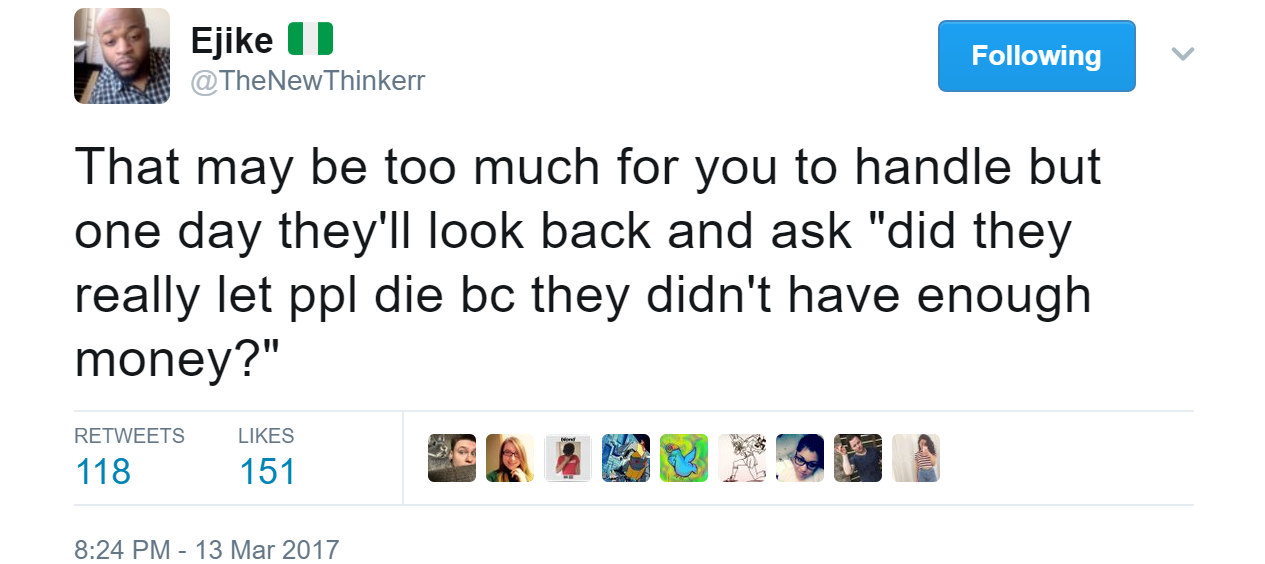Click the Ejike display name
This screenshot has width=1265, height=564.
[x=232, y=40]
